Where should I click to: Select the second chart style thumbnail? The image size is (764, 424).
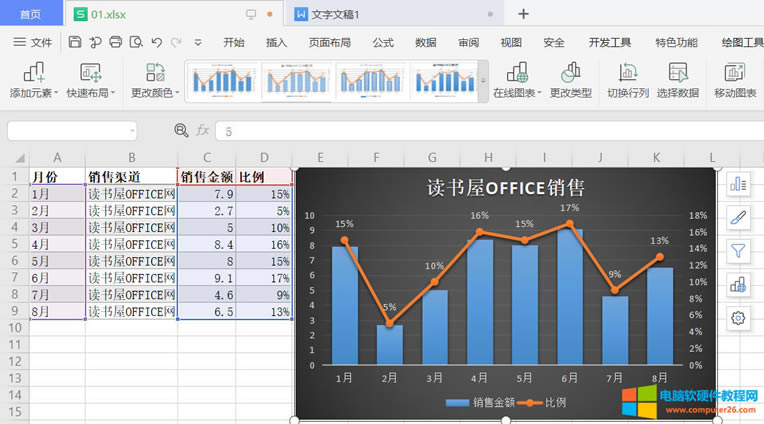[296, 80]
